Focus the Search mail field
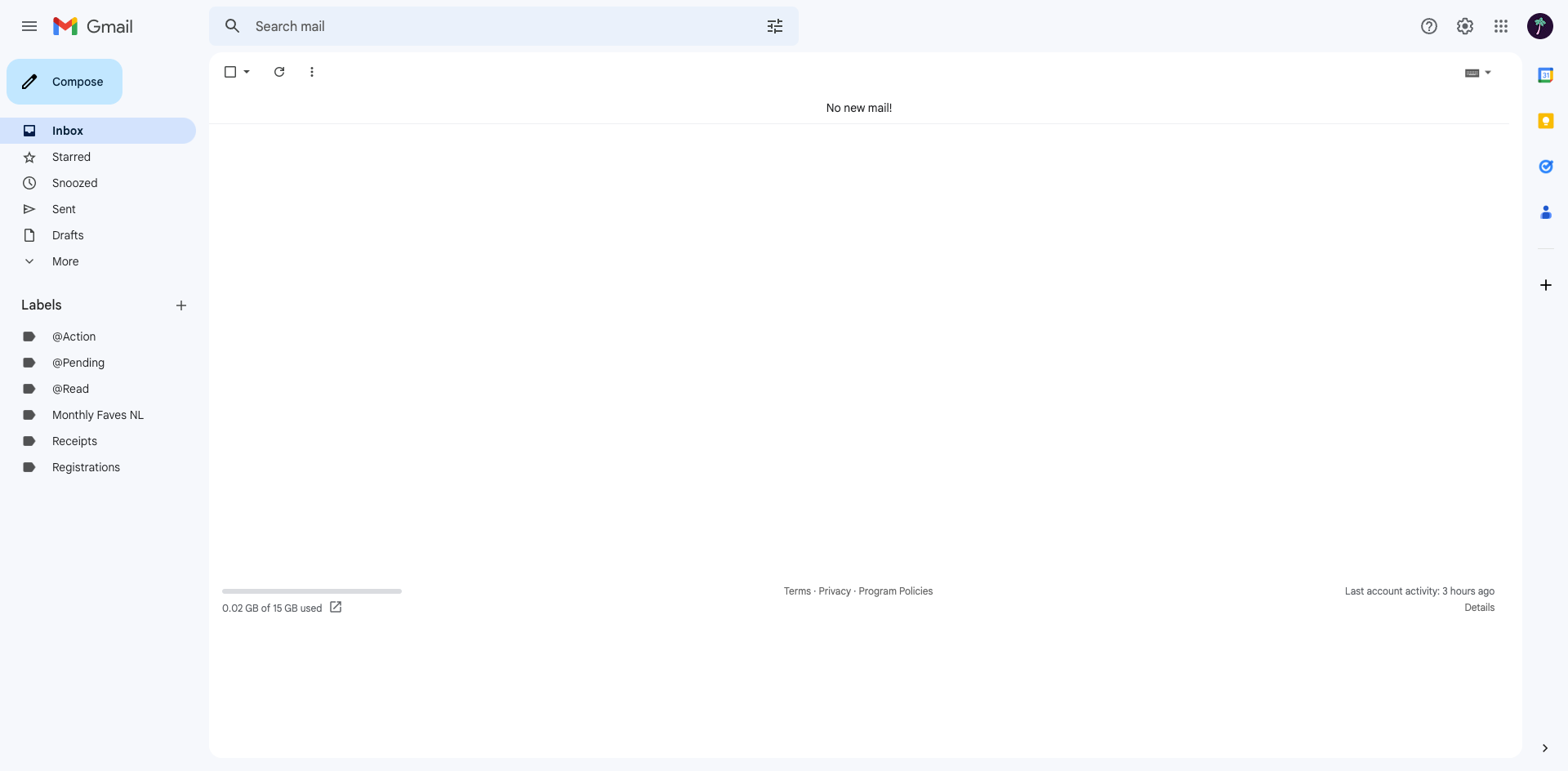 point(503,26)
